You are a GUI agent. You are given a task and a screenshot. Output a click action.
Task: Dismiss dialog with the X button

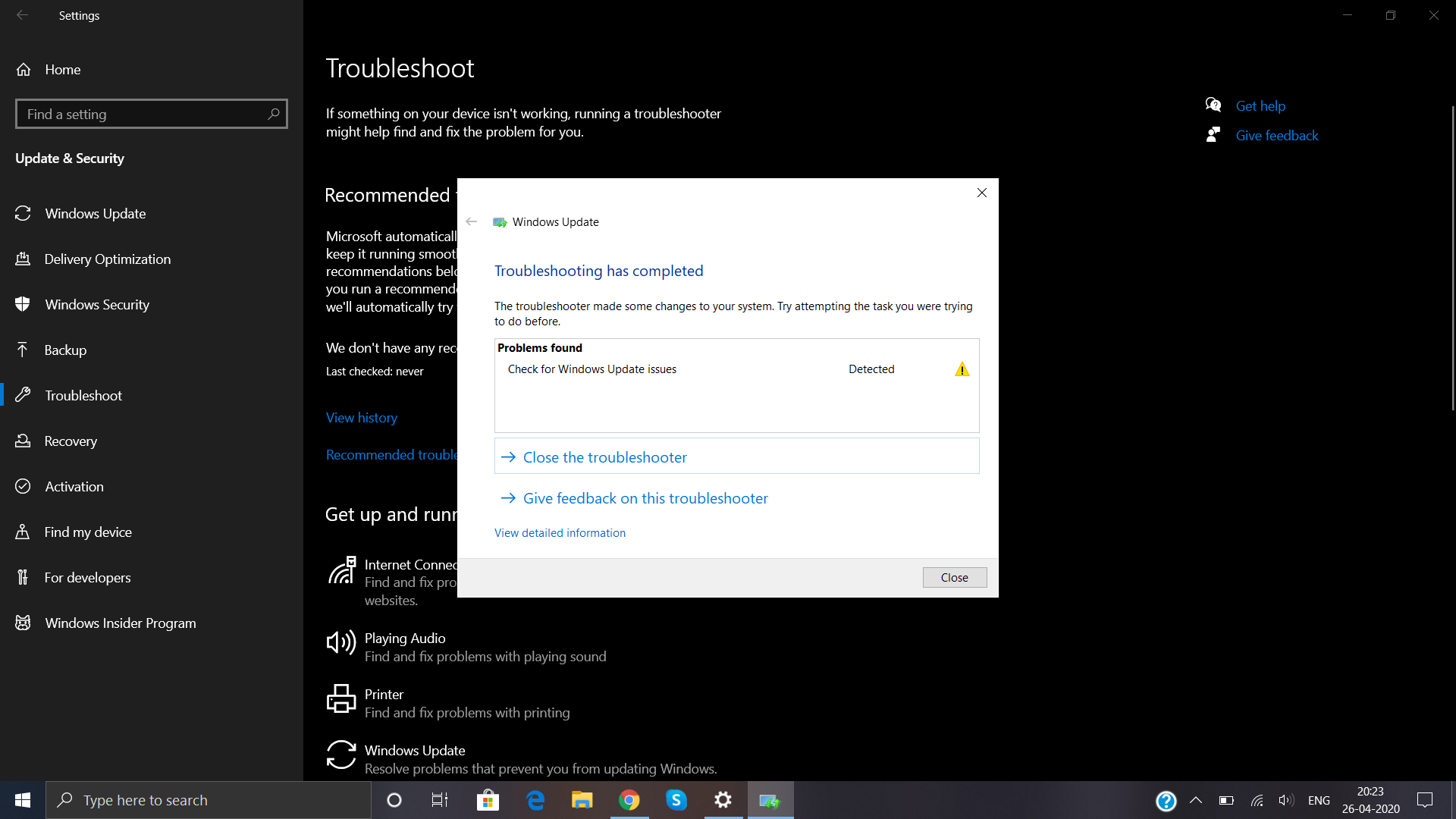tap(982, 193)
